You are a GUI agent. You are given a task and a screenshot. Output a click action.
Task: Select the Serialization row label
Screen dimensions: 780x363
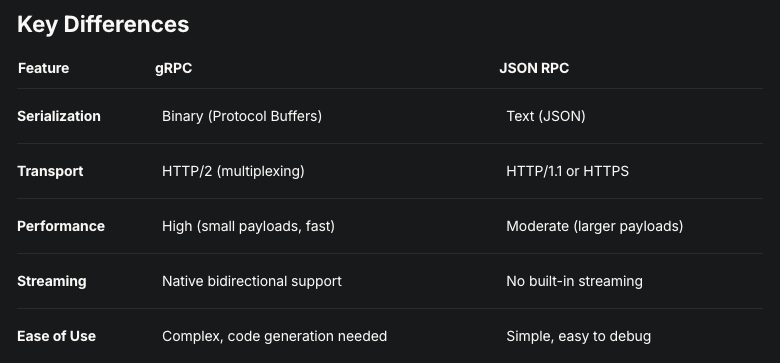pyautogui.click(x=59, y=116)
